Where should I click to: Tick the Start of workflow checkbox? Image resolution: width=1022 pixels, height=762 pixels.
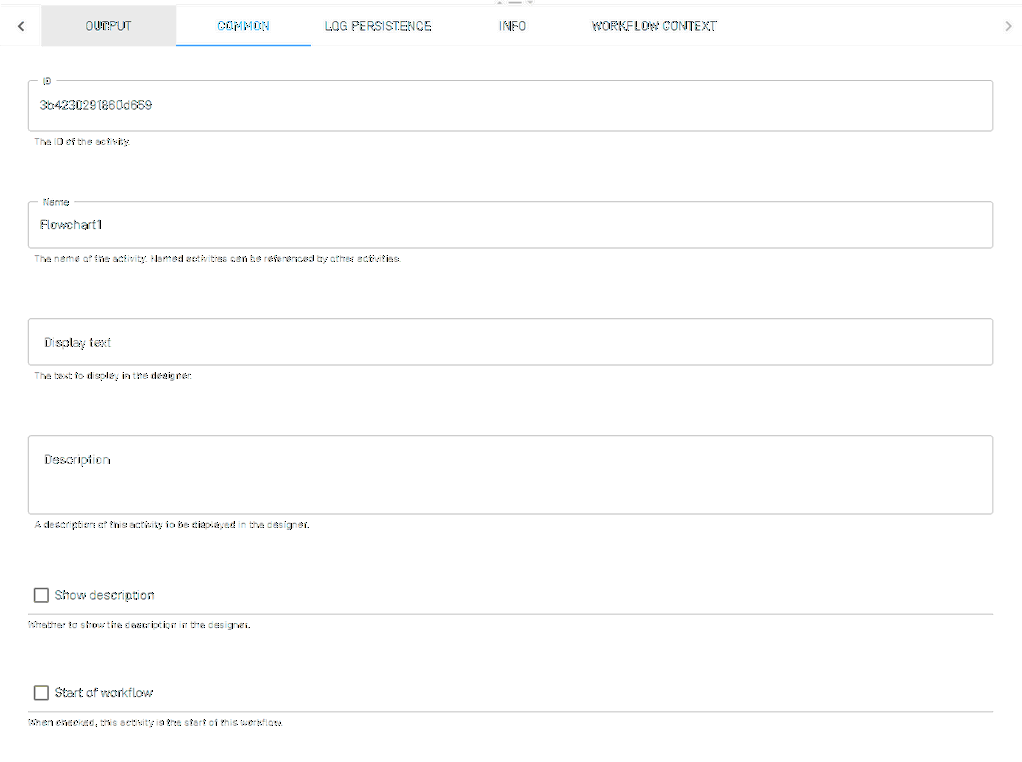(x=41, y=693)
